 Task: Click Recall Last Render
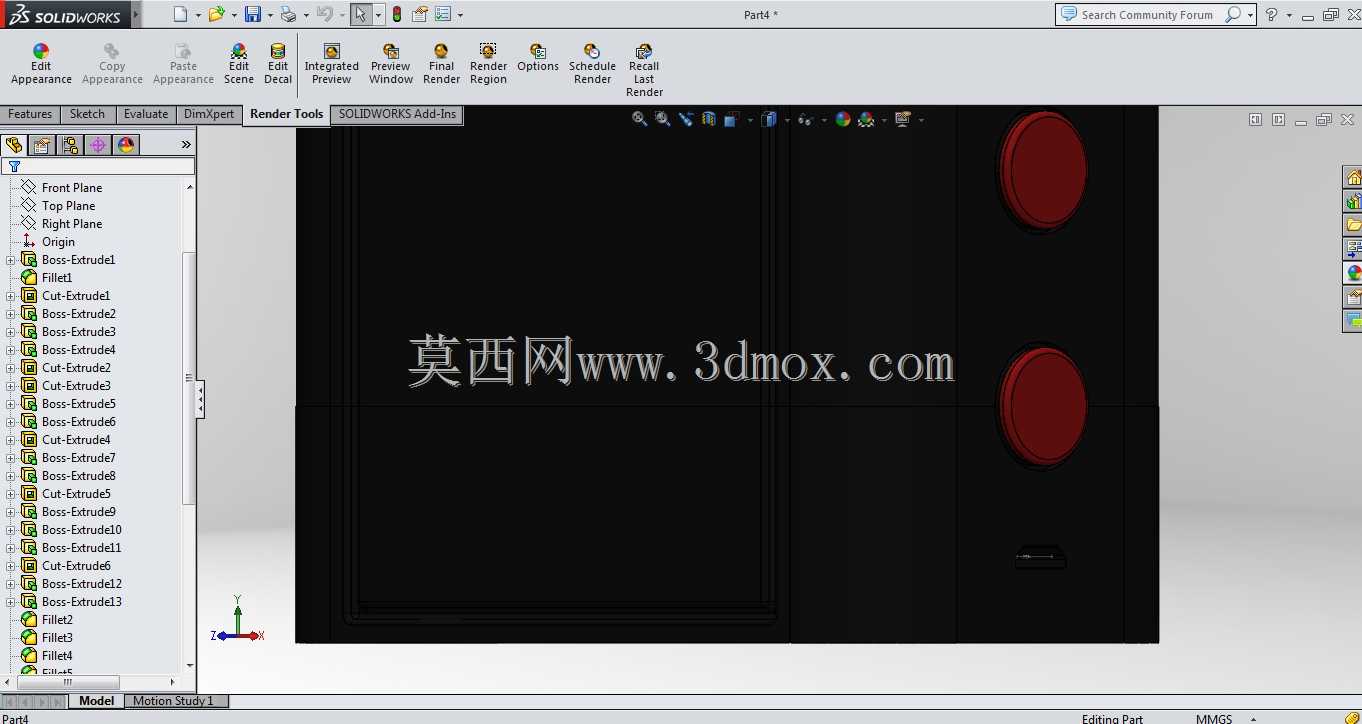(x=644, y=71)
